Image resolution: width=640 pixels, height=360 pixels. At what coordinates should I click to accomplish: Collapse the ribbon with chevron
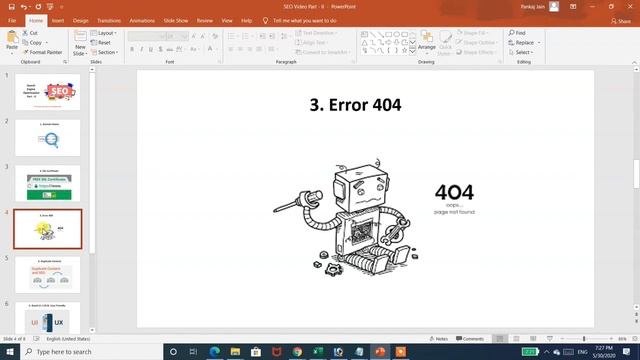[x=634, y=62]
